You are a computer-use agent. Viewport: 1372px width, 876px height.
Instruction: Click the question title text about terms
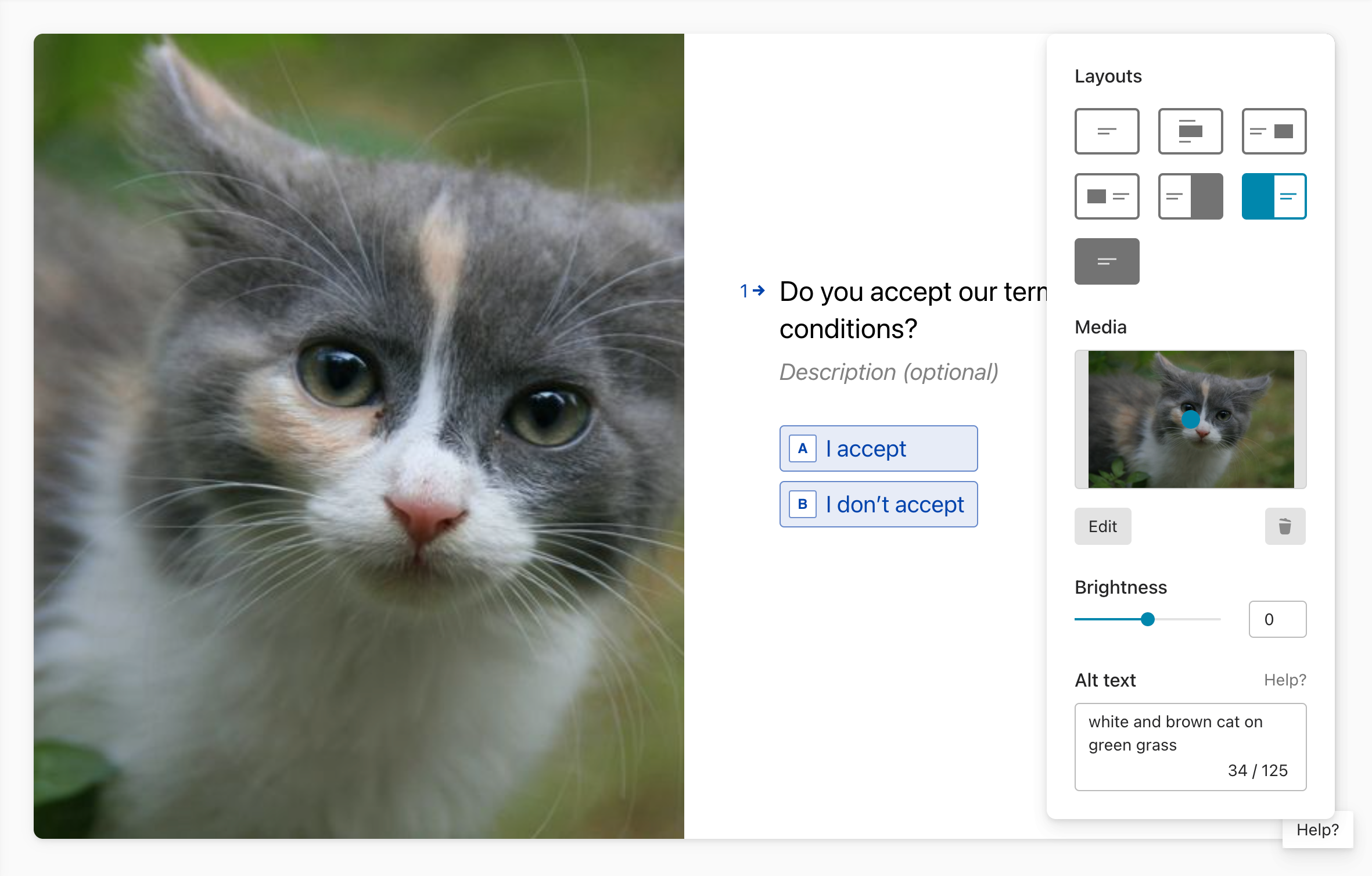click(x=913, y=310)
